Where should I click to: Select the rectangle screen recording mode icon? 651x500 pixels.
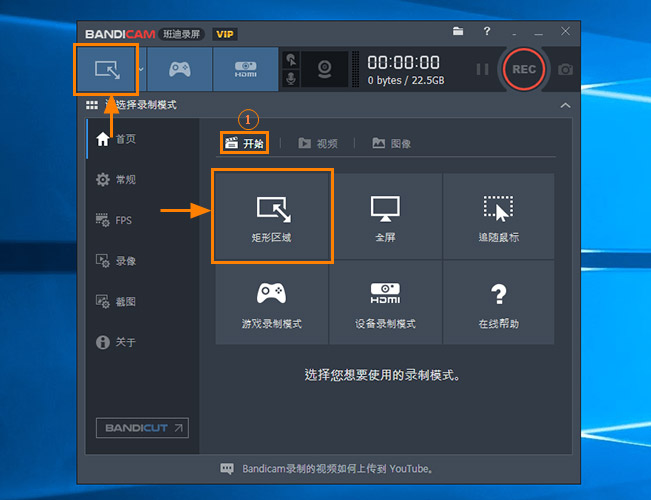coord(107,70)
